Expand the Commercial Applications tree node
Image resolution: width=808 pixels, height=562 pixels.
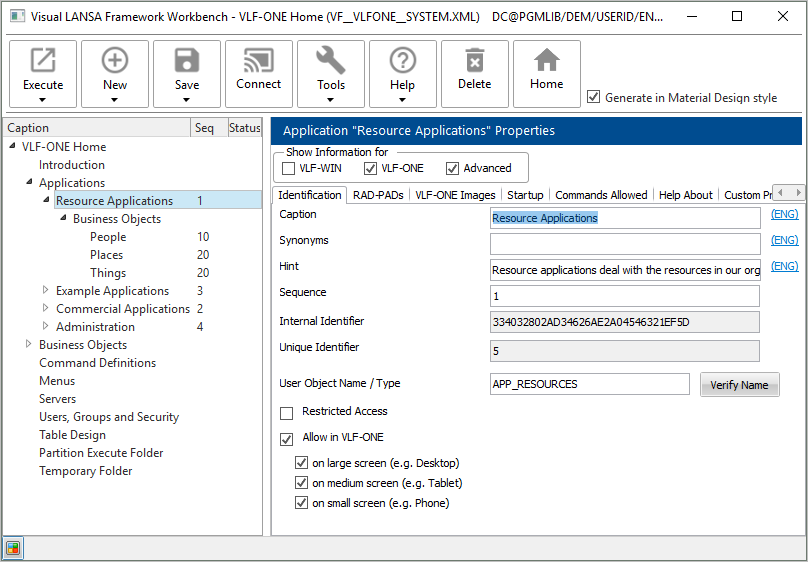(x=45, y=309)
